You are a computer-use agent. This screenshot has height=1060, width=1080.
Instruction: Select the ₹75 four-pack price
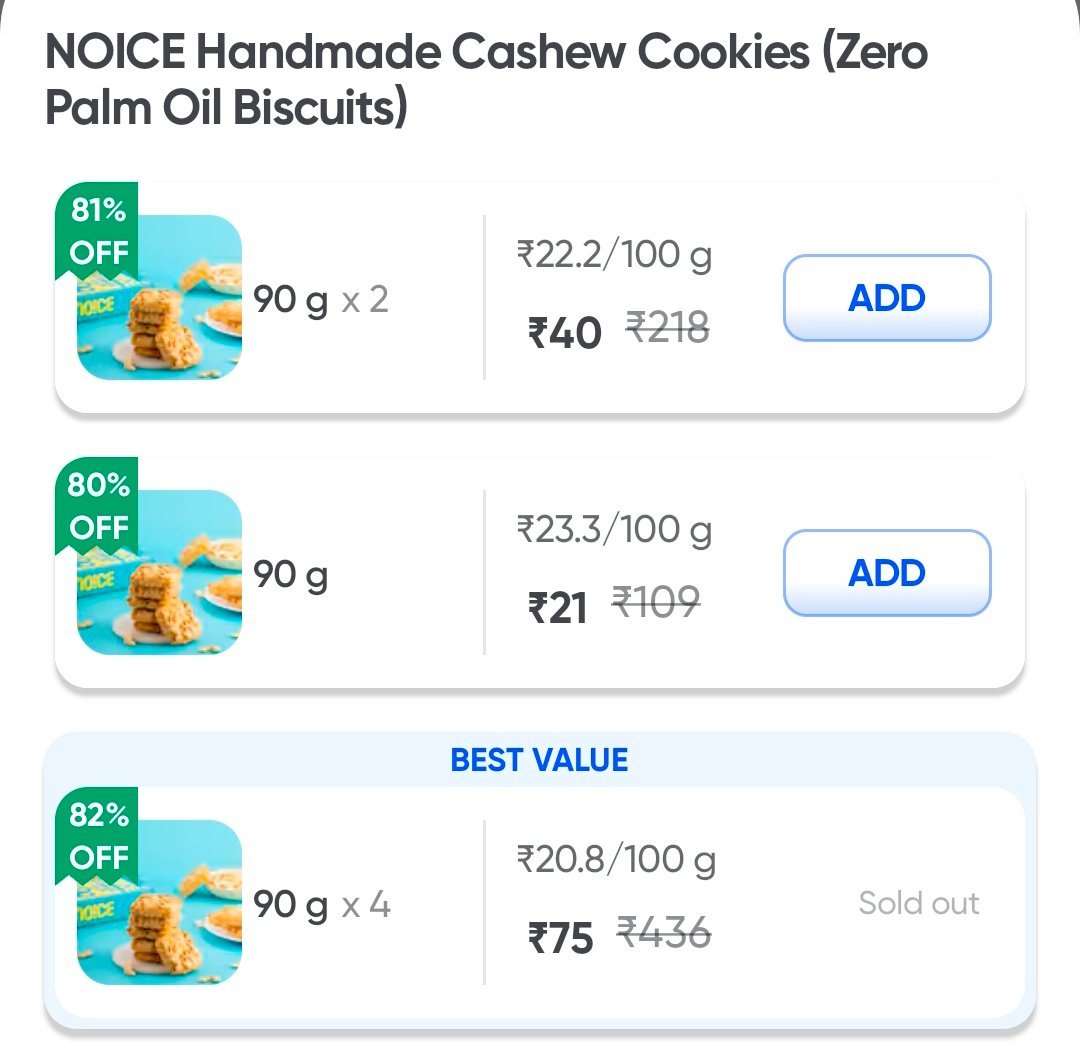[560, 938]
